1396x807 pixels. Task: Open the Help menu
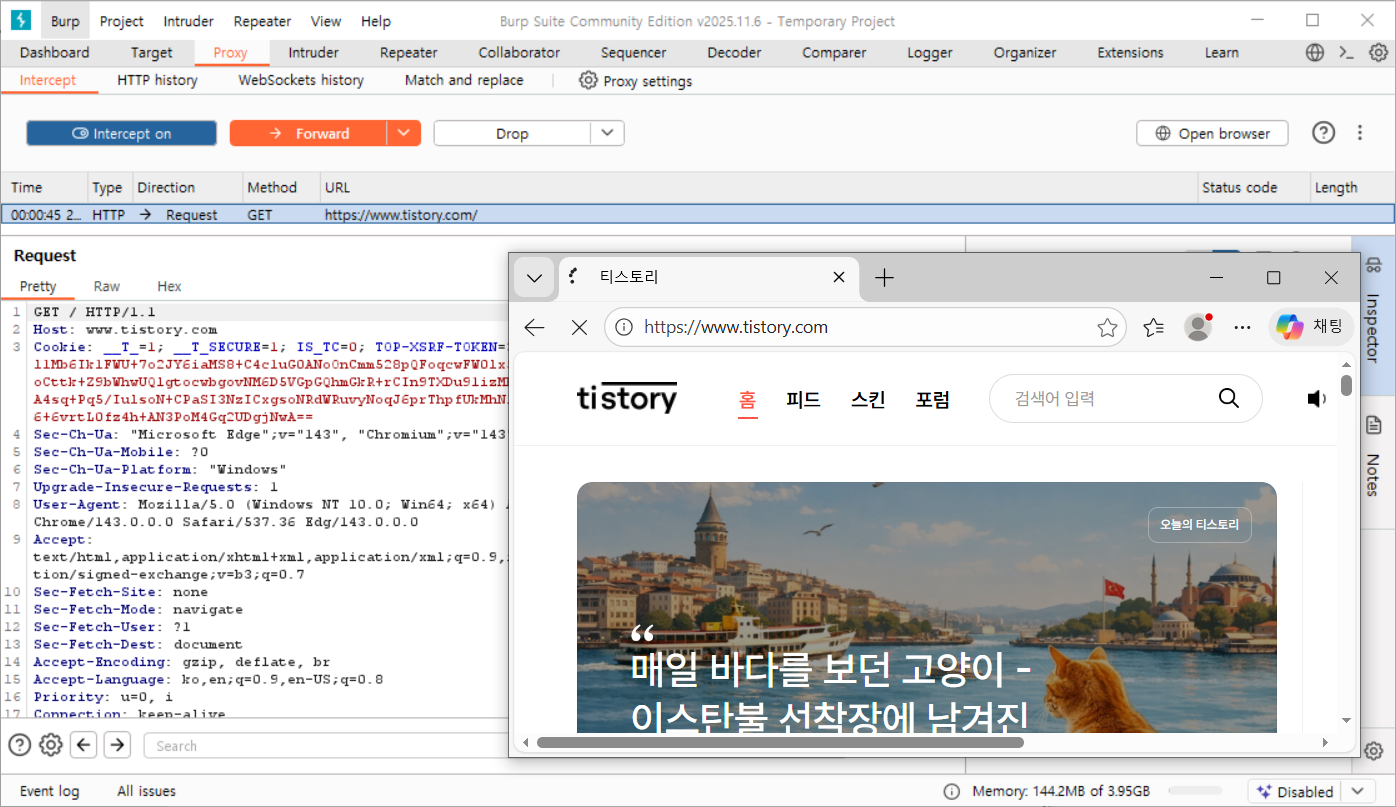pyautogui.click(x=376, y=21)
